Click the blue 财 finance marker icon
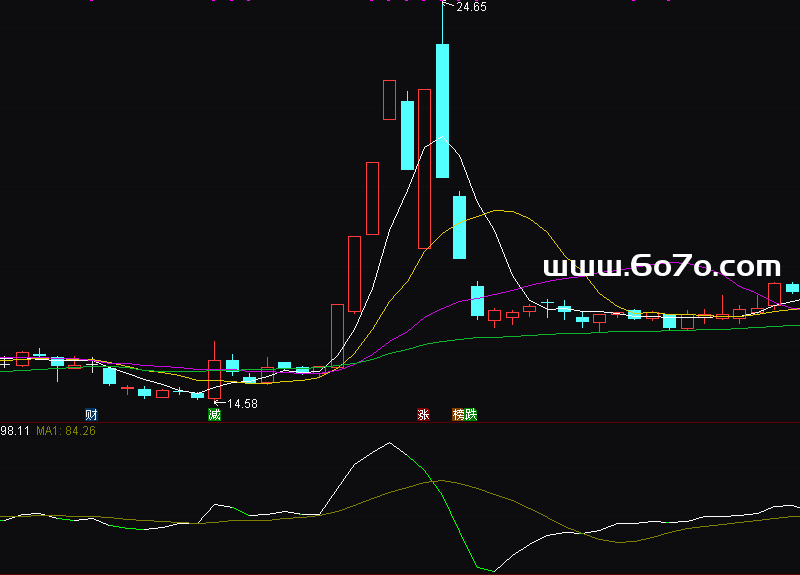The image size is (800, 575). [x=91, y=414]
